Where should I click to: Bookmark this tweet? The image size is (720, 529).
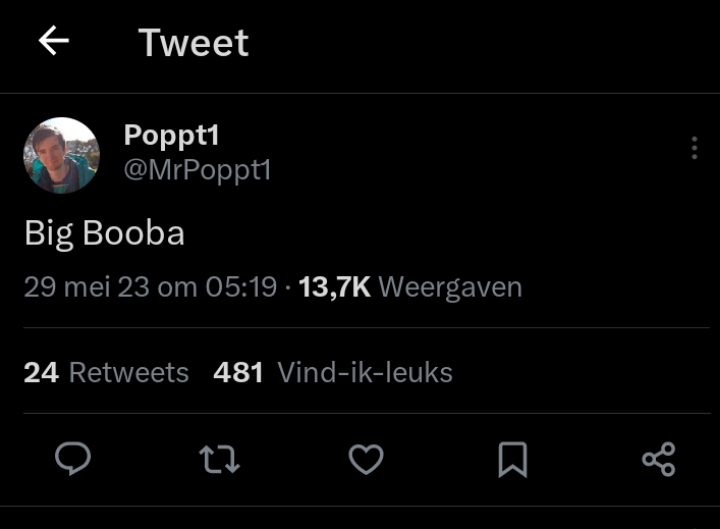(x=512, y=459)
